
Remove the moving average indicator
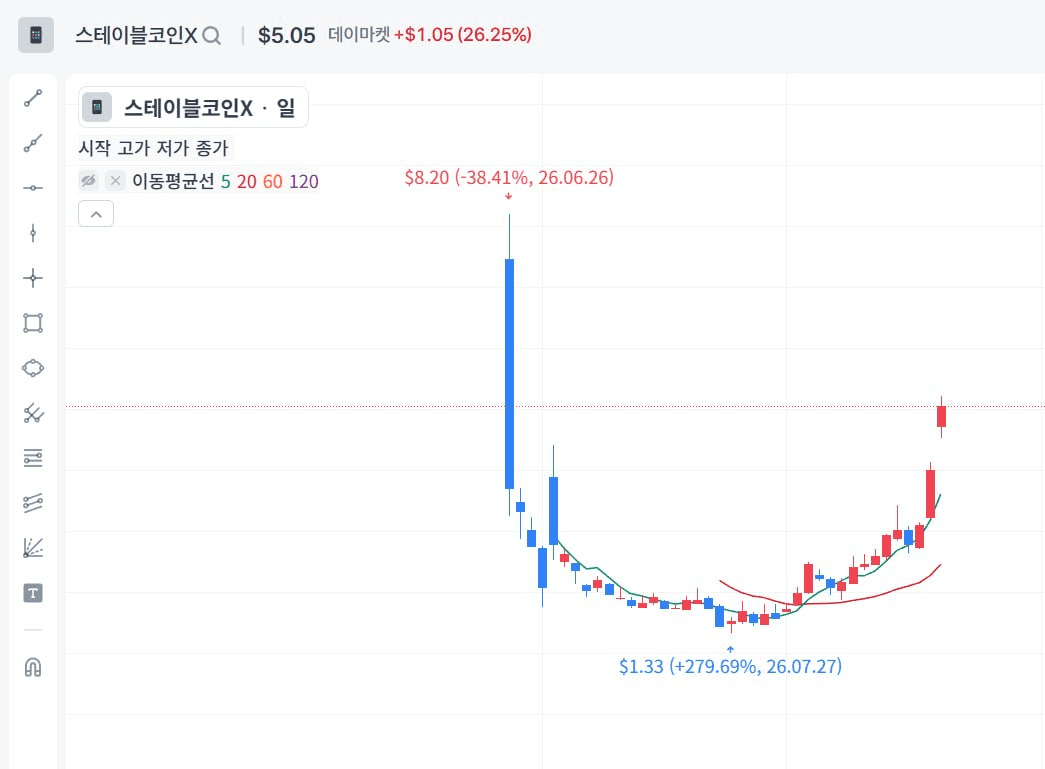click(x=115, y=181)
